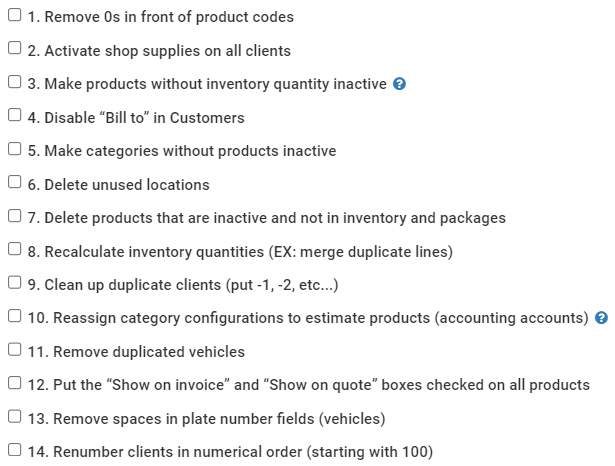The height and width of the screenshot is (466, 615).
Task: Check Disable "Bill to" in Customers
Action: tap(15, 116)
